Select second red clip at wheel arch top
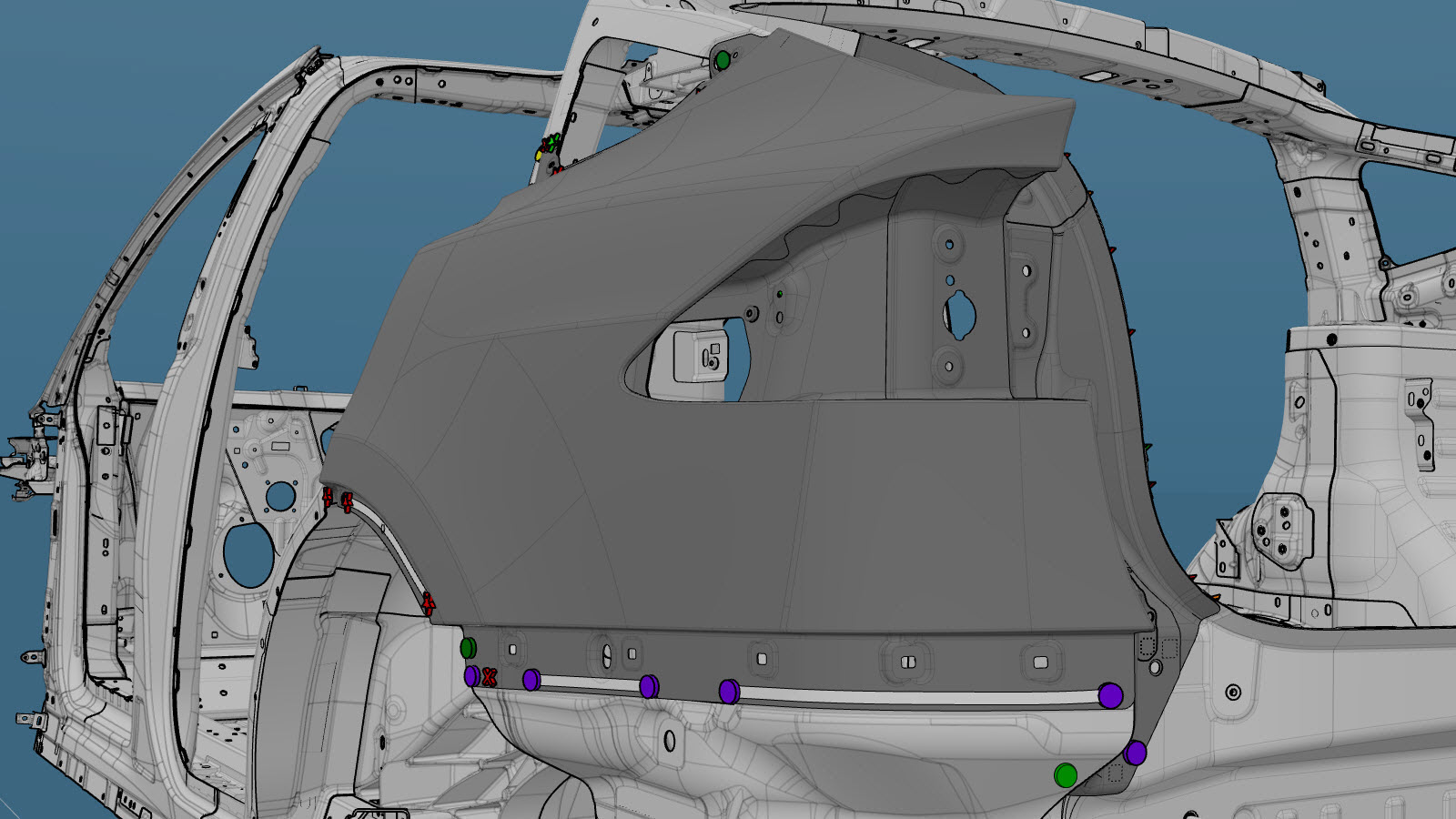 pyautogui.click(x=347, y=500)
